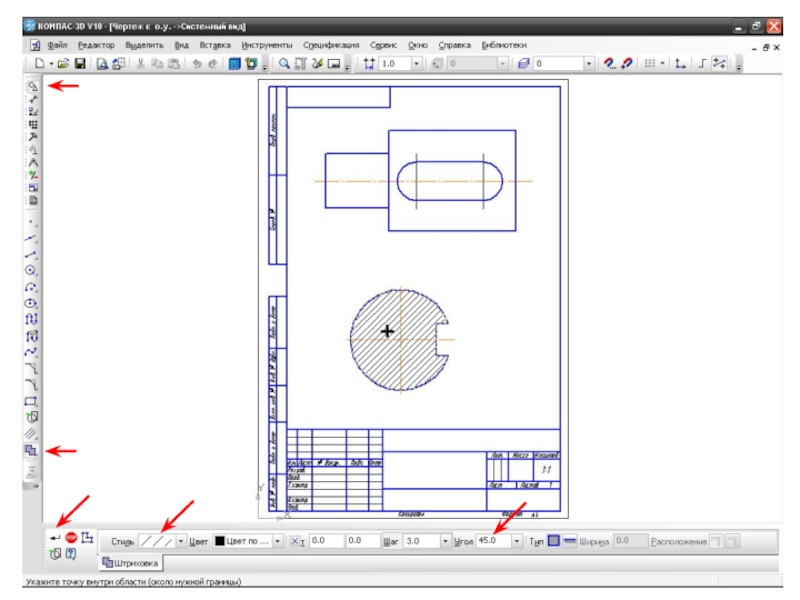
Task: Open local coordinate system icon
Action: (680, 63)
